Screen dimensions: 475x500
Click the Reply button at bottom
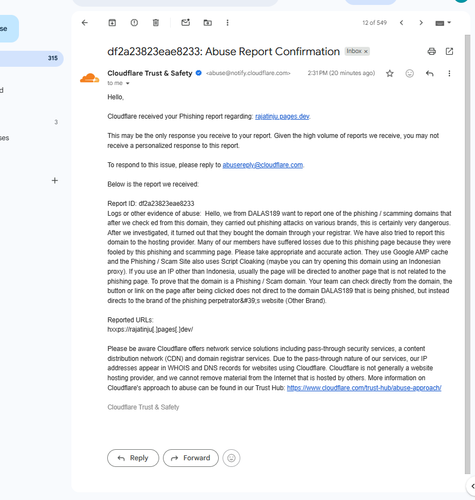(x=133, y=458)
